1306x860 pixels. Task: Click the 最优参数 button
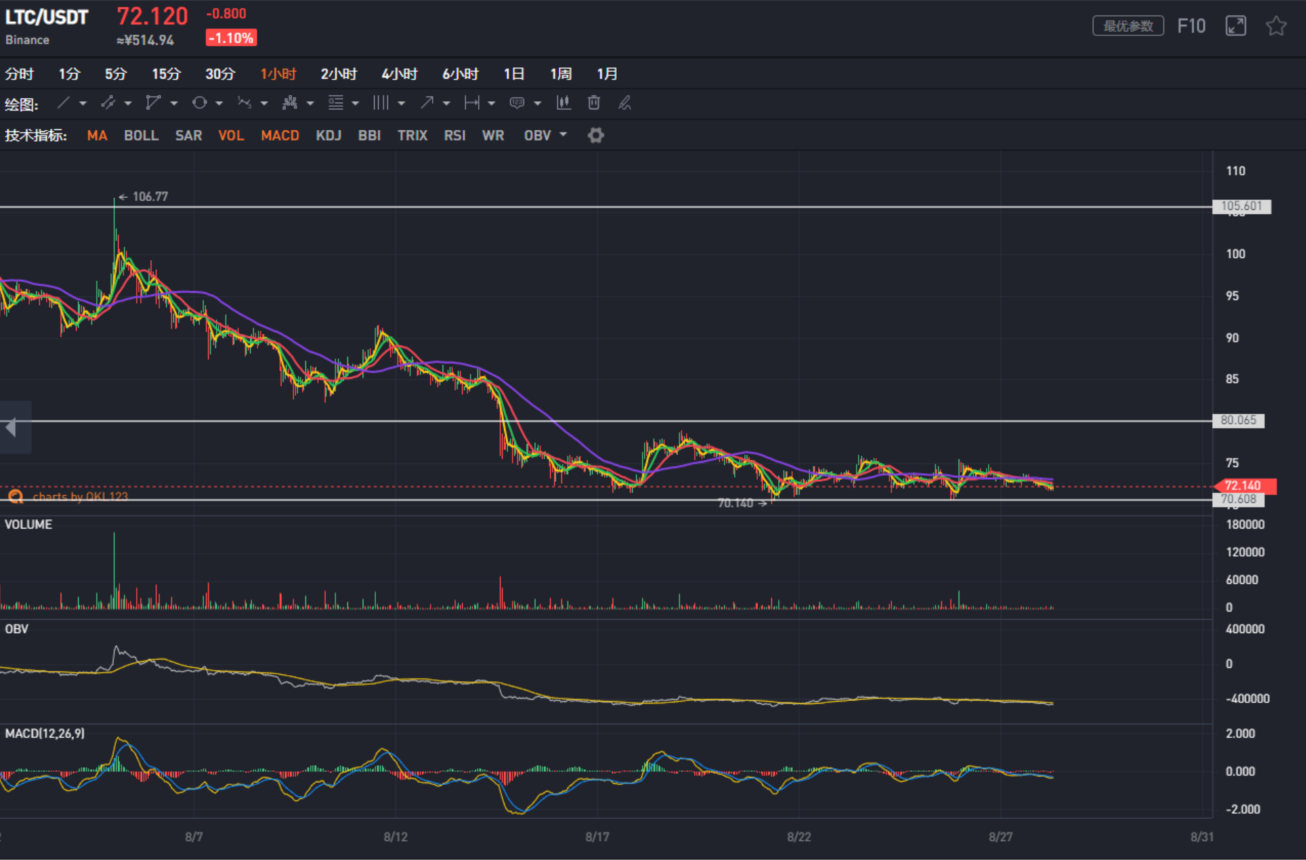[x=1128, y=26]
